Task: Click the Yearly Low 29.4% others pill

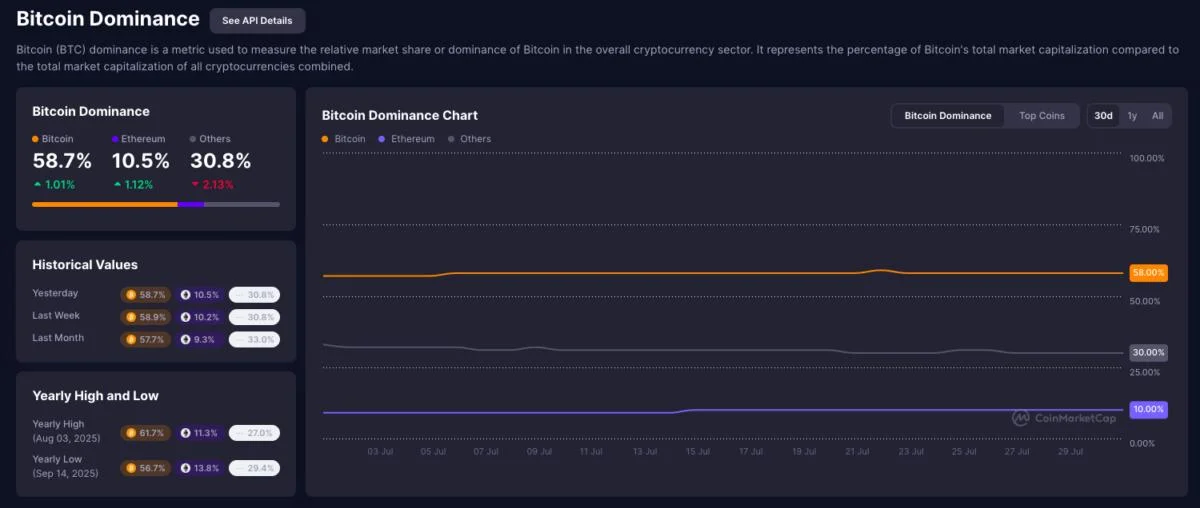Action: pos(254,468)
